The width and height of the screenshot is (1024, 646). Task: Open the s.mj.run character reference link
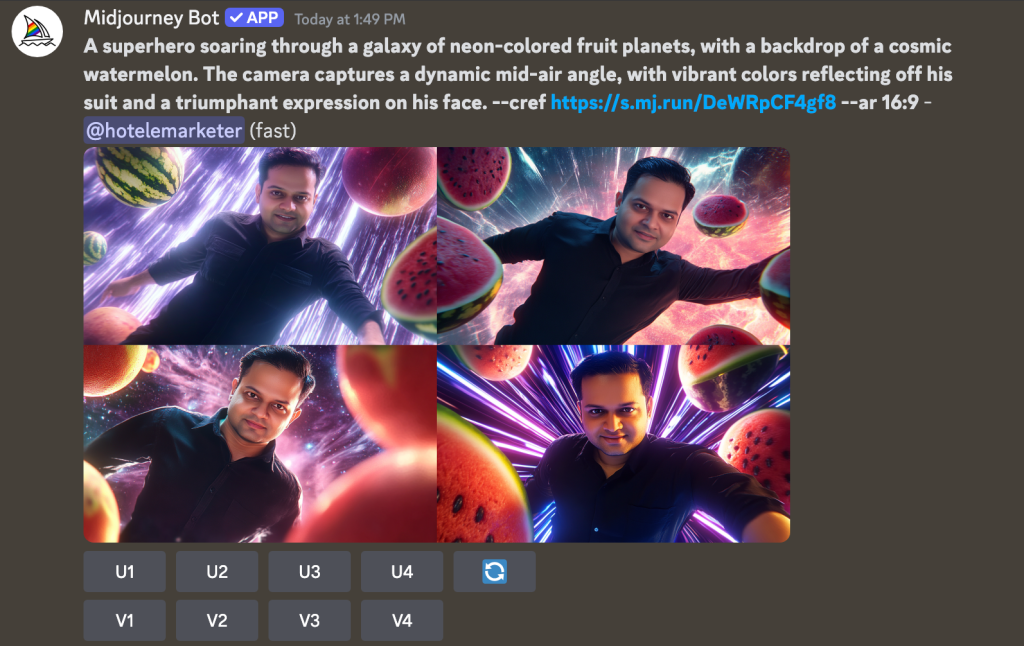click(x=693, y=103)
